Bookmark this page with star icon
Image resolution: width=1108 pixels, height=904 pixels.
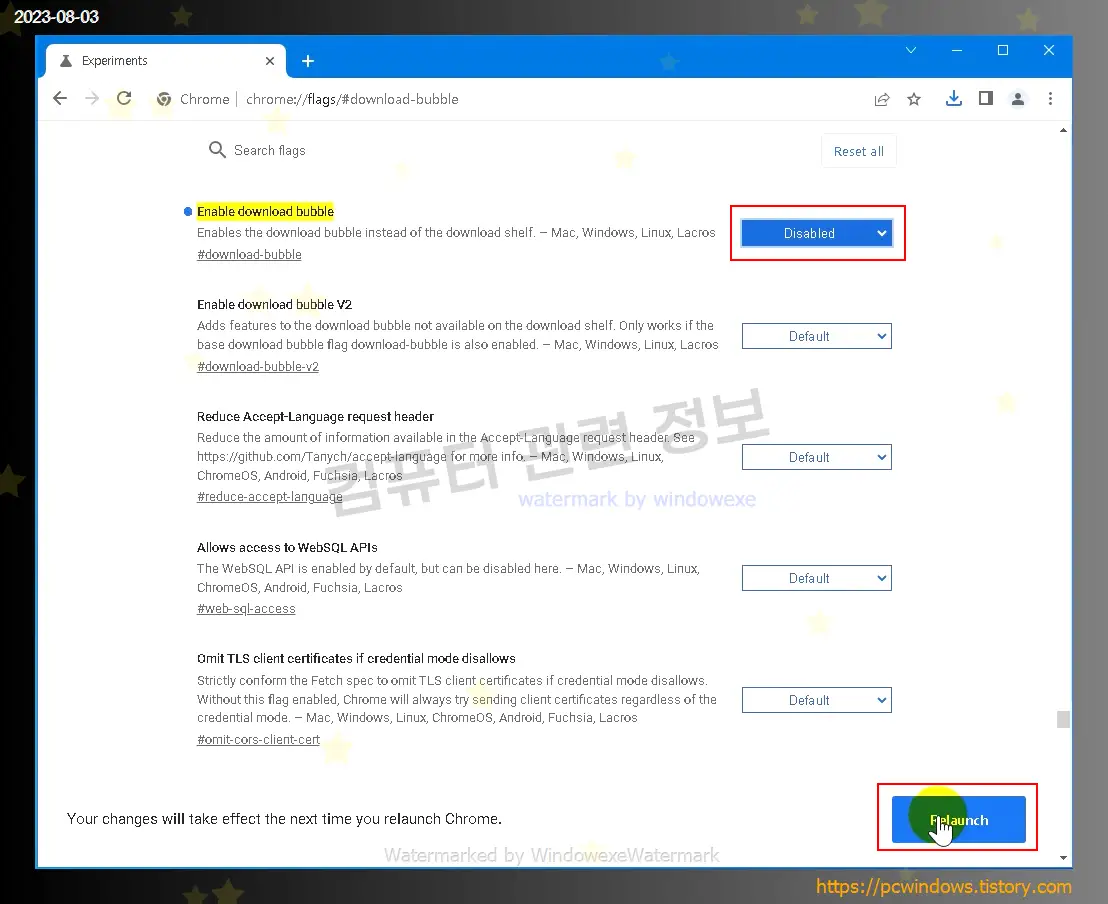pos(914,99)
